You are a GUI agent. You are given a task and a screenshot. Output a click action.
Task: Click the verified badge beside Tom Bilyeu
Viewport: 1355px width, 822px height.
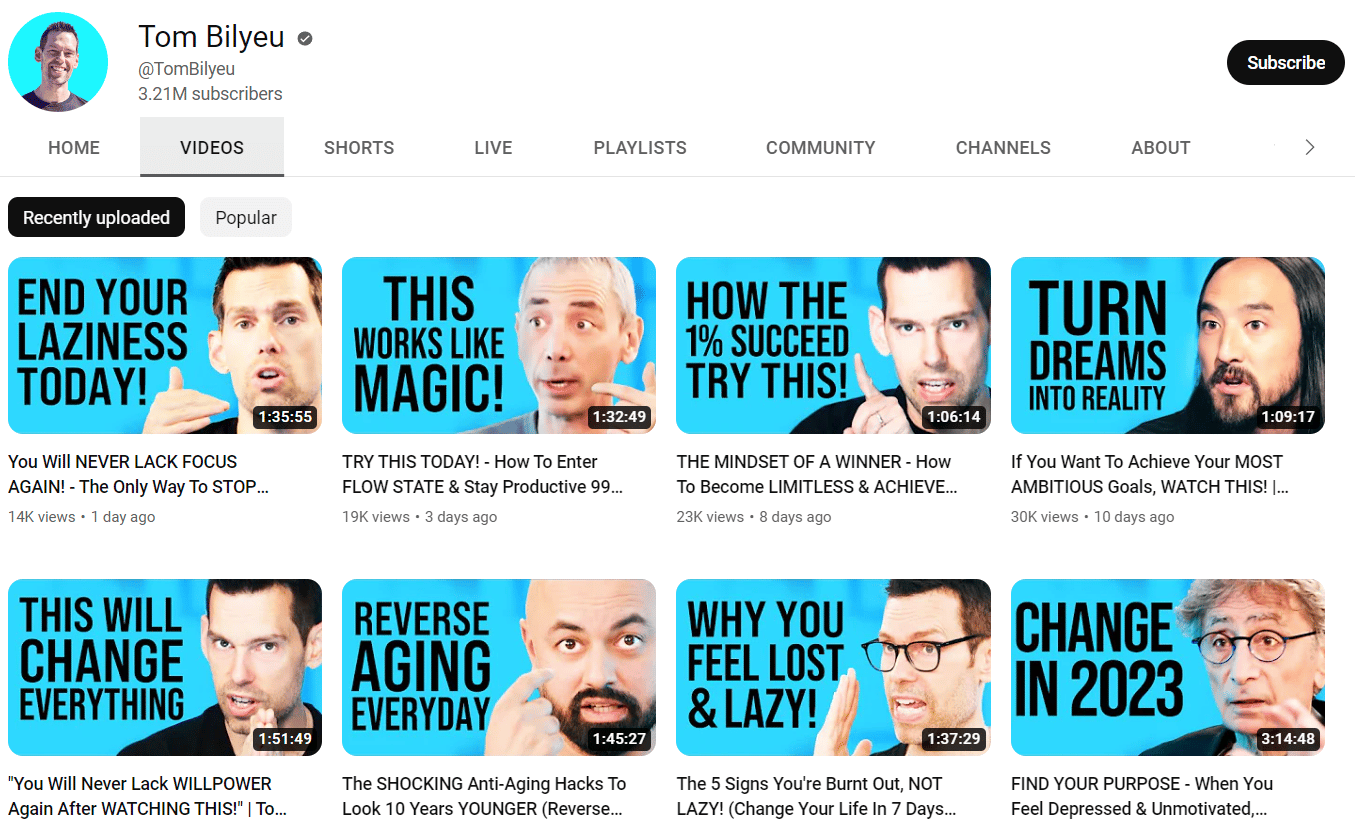[x=305, y=39]
